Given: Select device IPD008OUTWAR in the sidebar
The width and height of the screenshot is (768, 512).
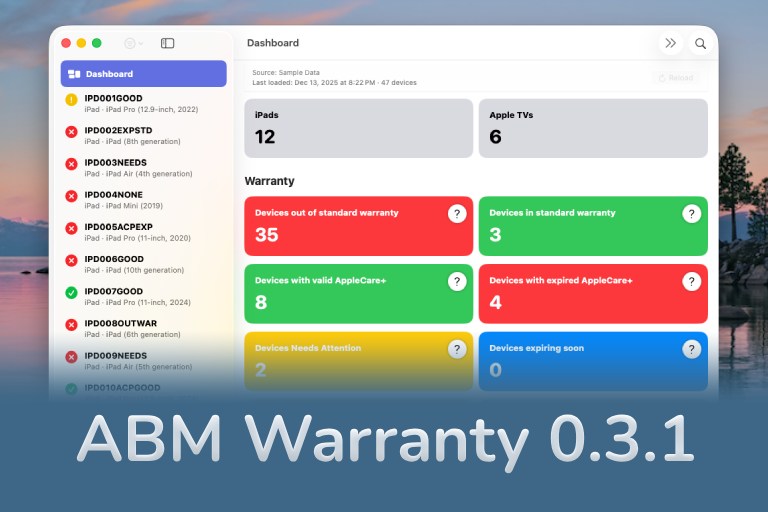Looking at the screenshot, I should coord(144,329).
